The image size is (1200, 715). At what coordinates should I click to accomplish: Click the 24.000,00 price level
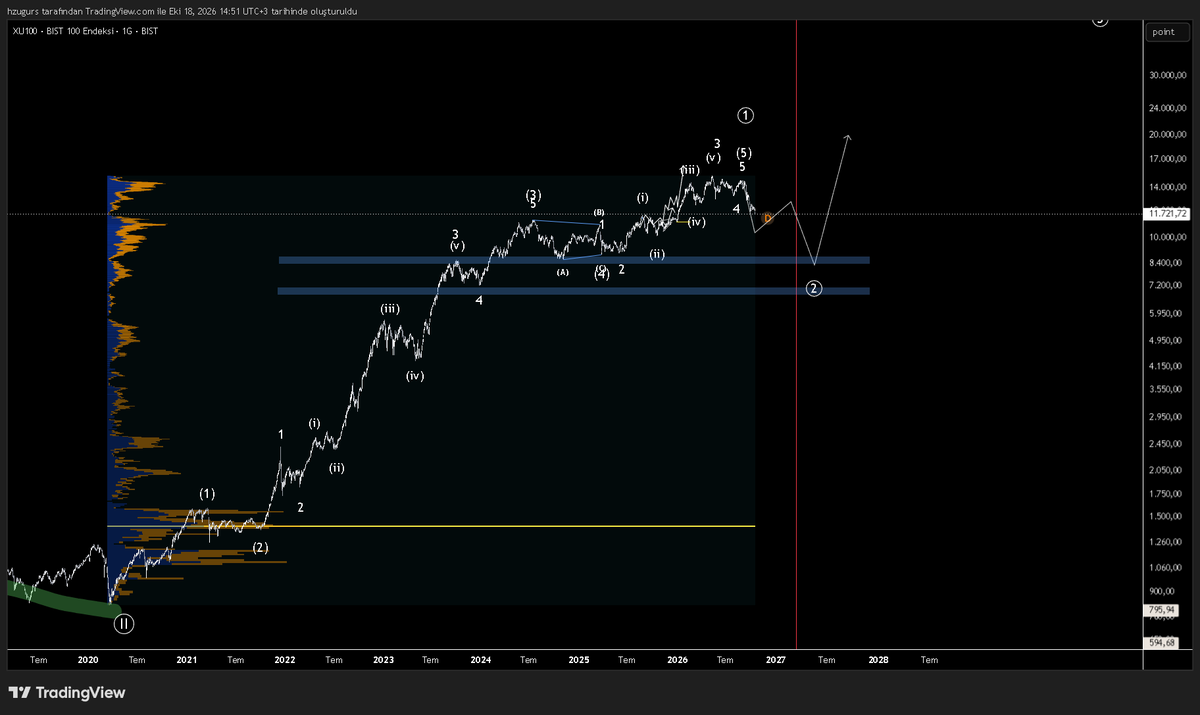coord(1168,108)
